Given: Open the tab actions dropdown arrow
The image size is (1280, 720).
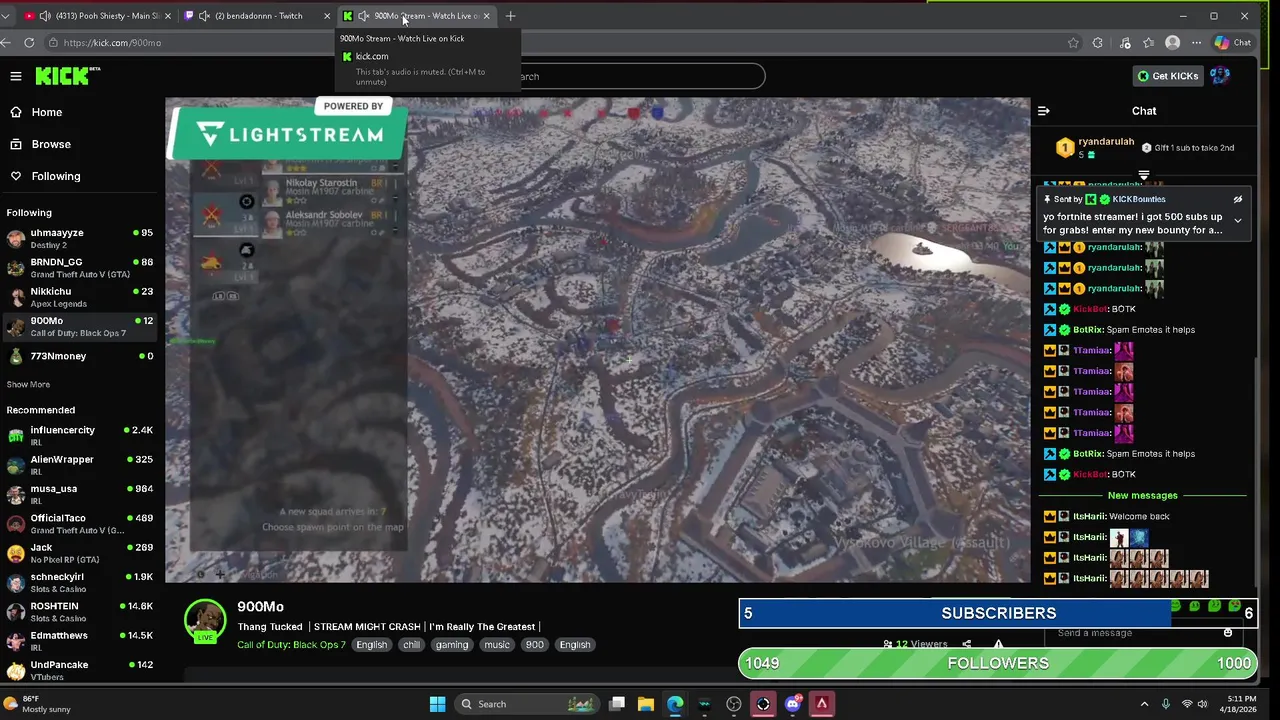Looking at the screenshot, I should point(5,16).
